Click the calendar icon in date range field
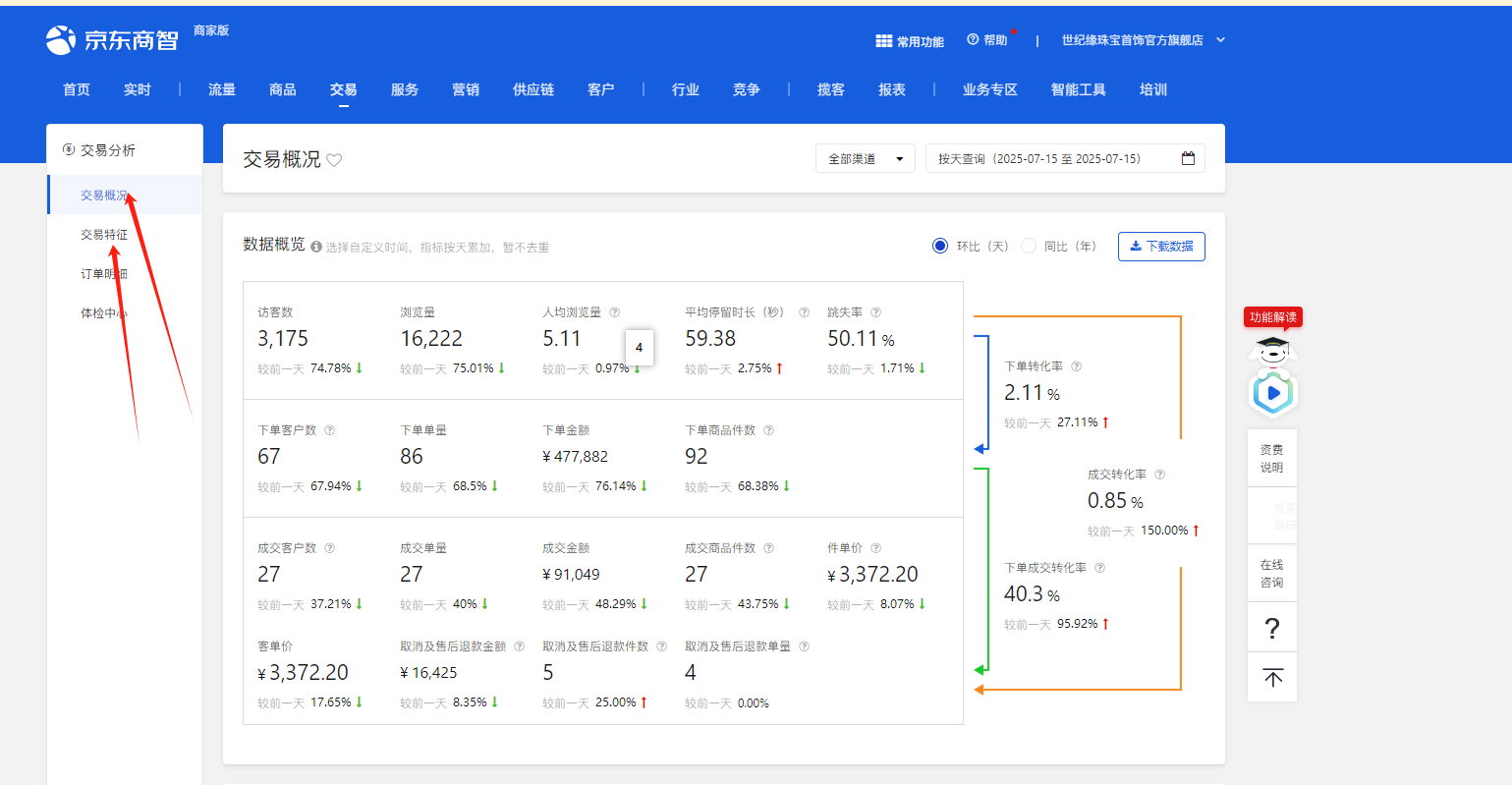The width and height of the screenshot is (1512, 785). point(1188,158)
